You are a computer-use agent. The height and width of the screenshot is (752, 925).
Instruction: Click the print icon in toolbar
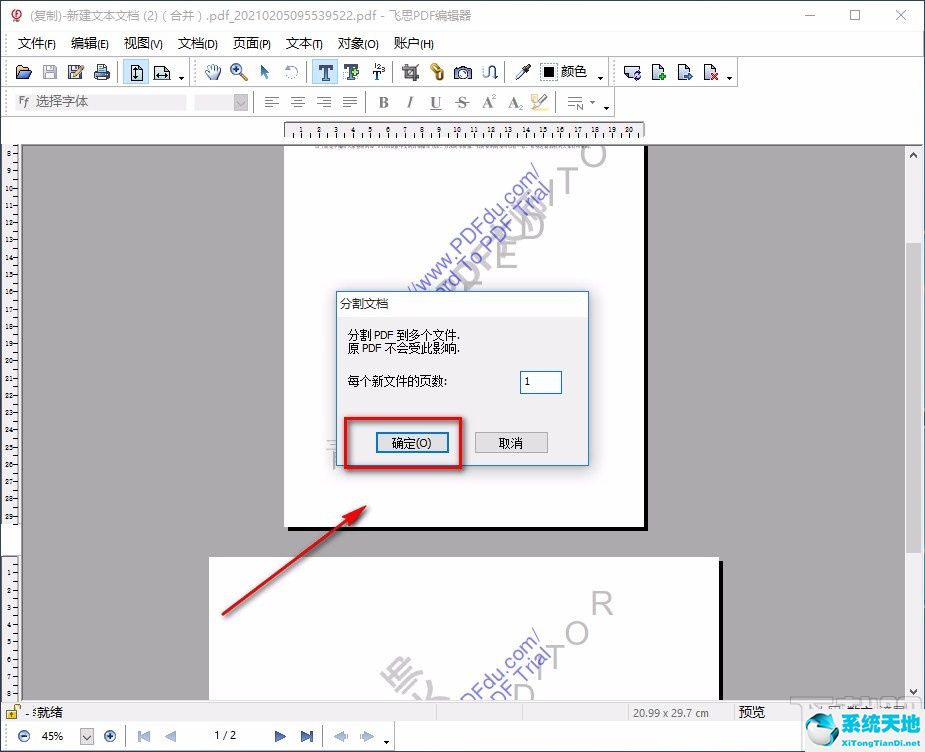point(101,72)
